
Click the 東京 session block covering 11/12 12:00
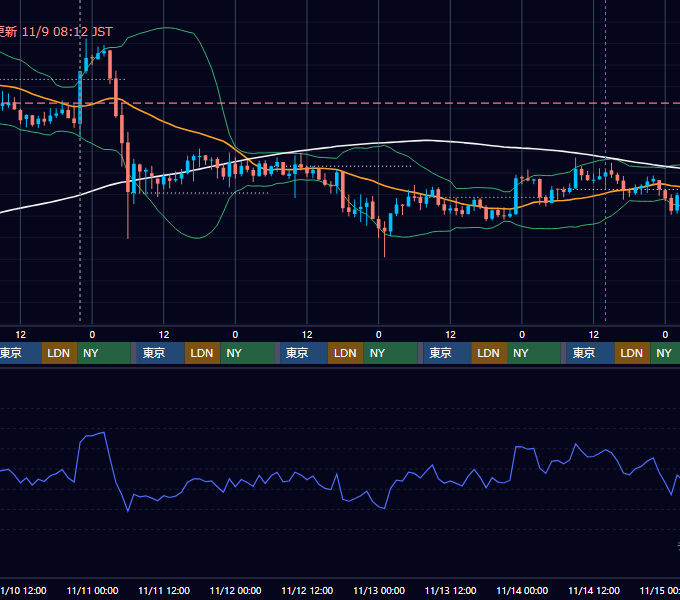coord(304,353)
